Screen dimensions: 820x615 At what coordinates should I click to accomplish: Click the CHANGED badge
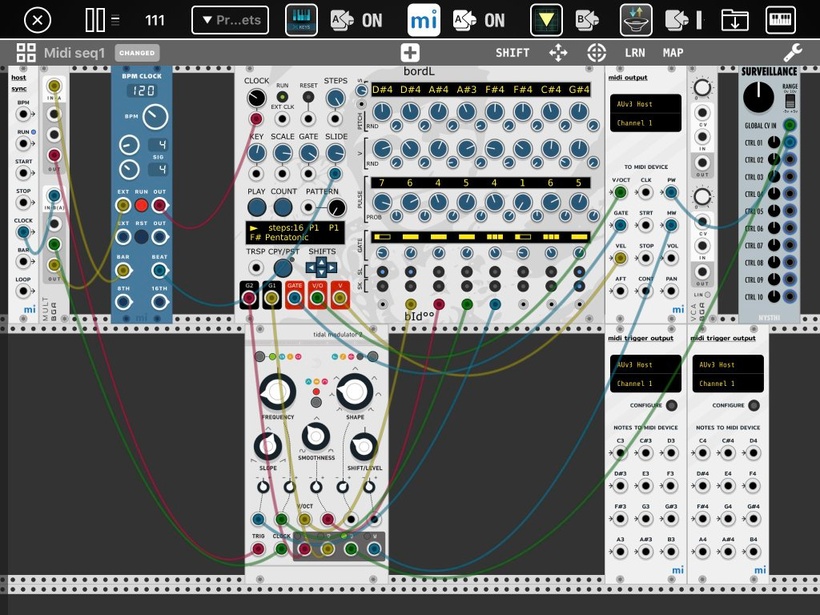136,53
